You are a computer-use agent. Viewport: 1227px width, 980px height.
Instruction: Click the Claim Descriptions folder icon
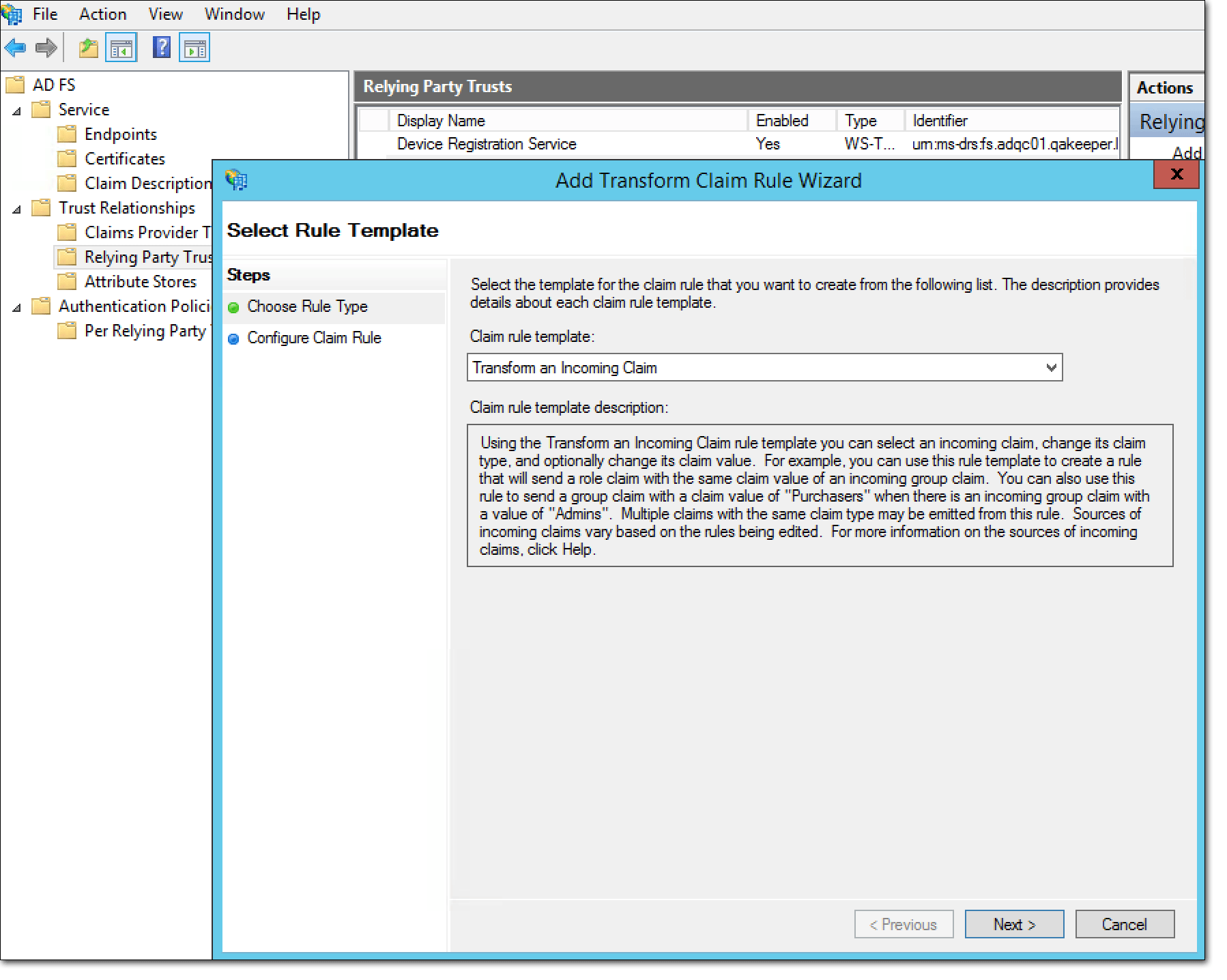click(x=68, y=183)
